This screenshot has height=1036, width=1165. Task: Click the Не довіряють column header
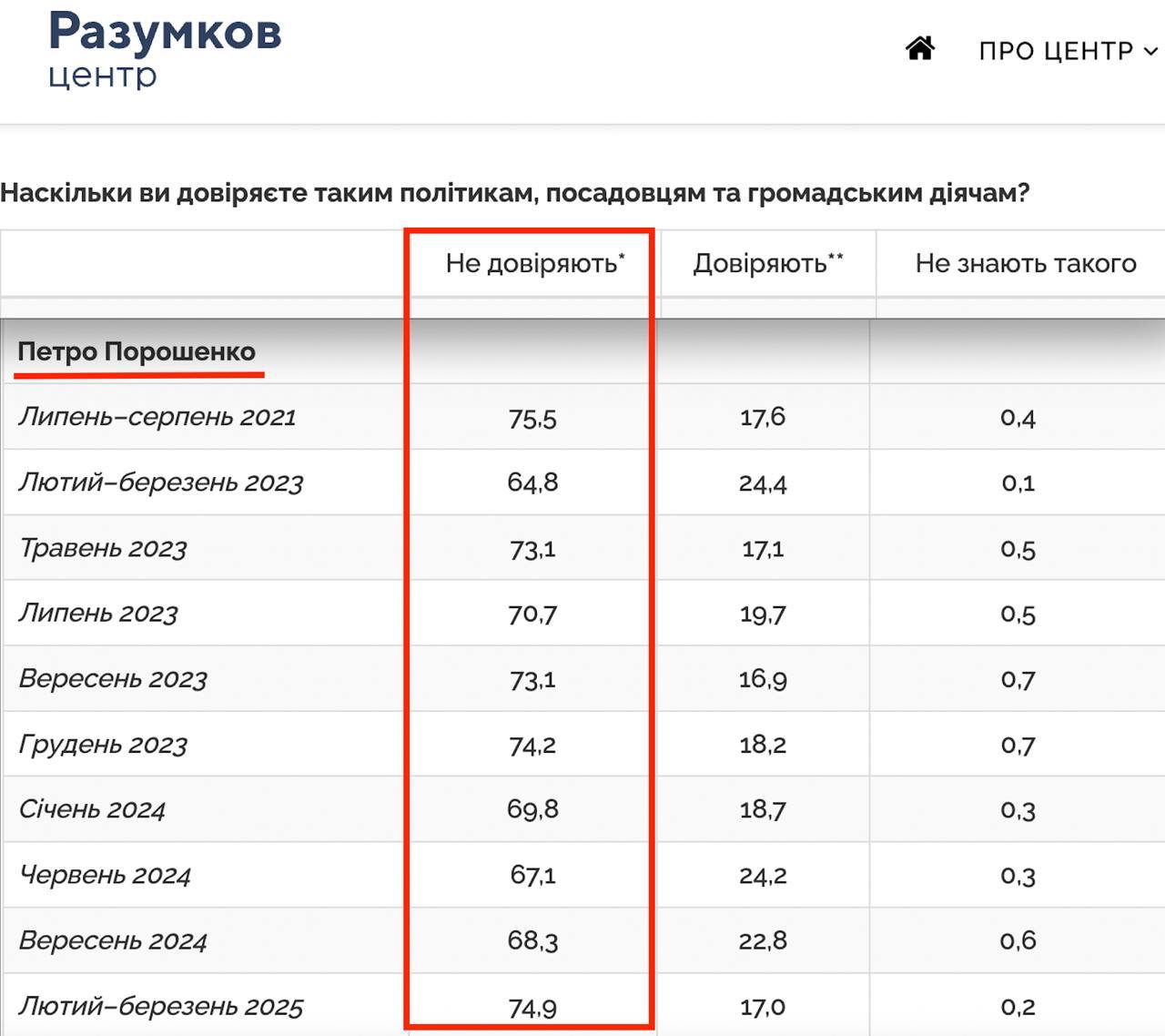point(534,264)
